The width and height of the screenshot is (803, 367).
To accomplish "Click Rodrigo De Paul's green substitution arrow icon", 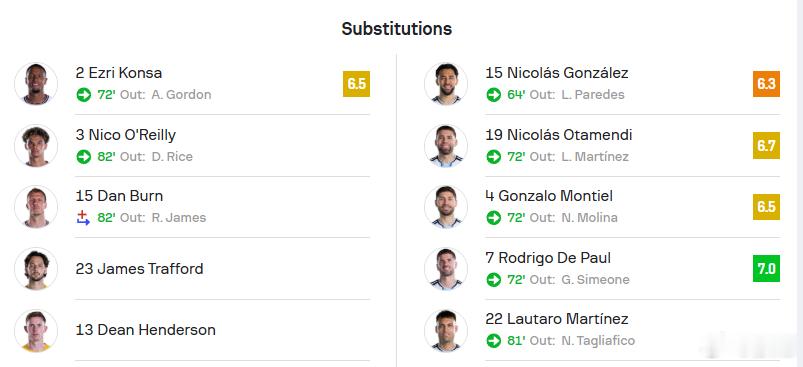I will click(x=494, y=279).
